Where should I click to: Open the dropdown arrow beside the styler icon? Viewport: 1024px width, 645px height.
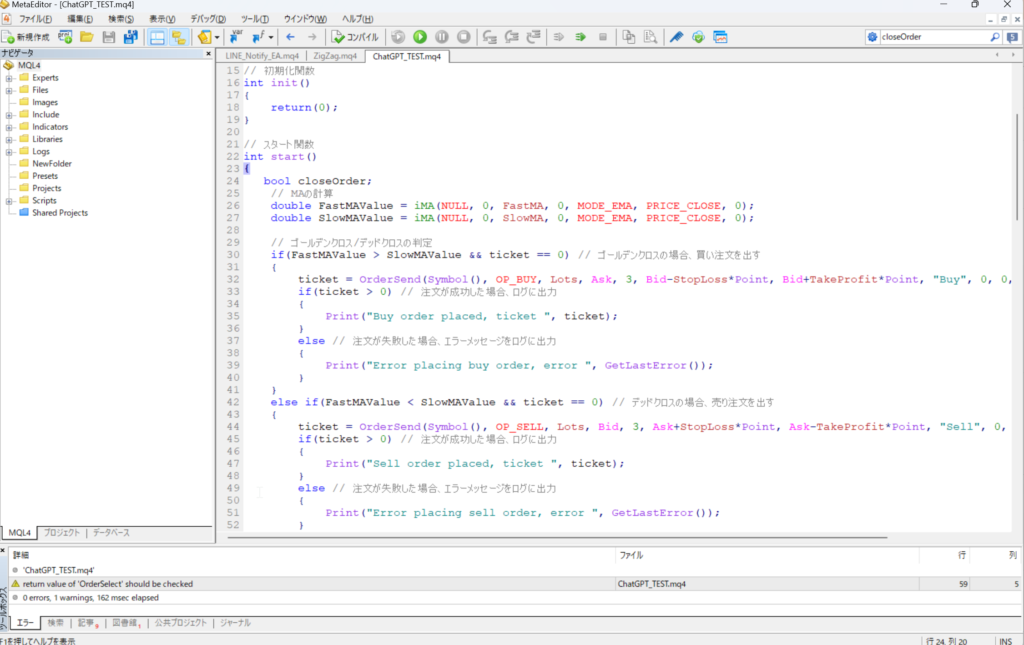pyautogui.click(x=217, y=37)
